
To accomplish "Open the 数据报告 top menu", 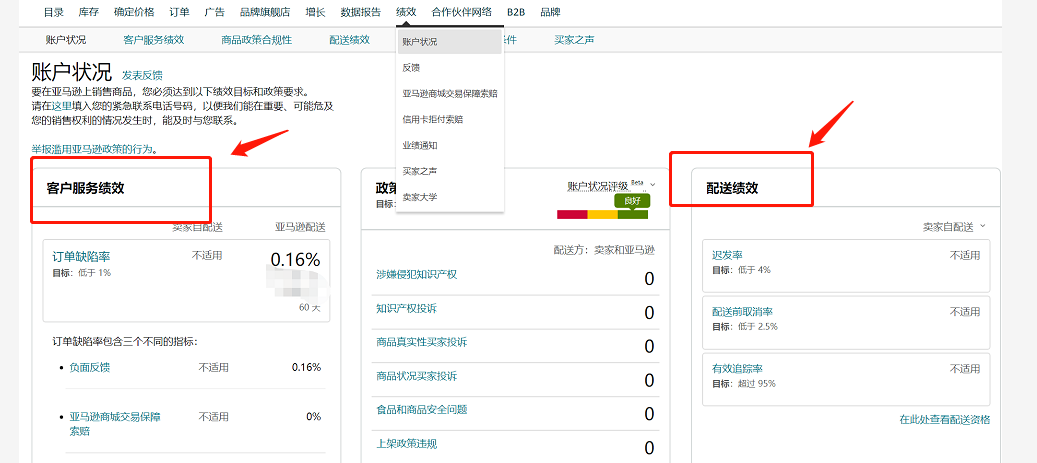I will point(360,12).
